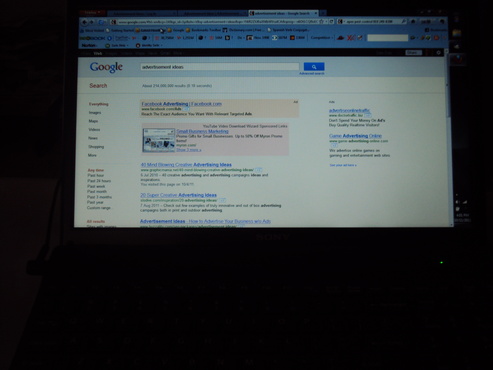Click the 'See your ad here' link
This screenshot has height=370, width=493.
[x=343, y=165]
